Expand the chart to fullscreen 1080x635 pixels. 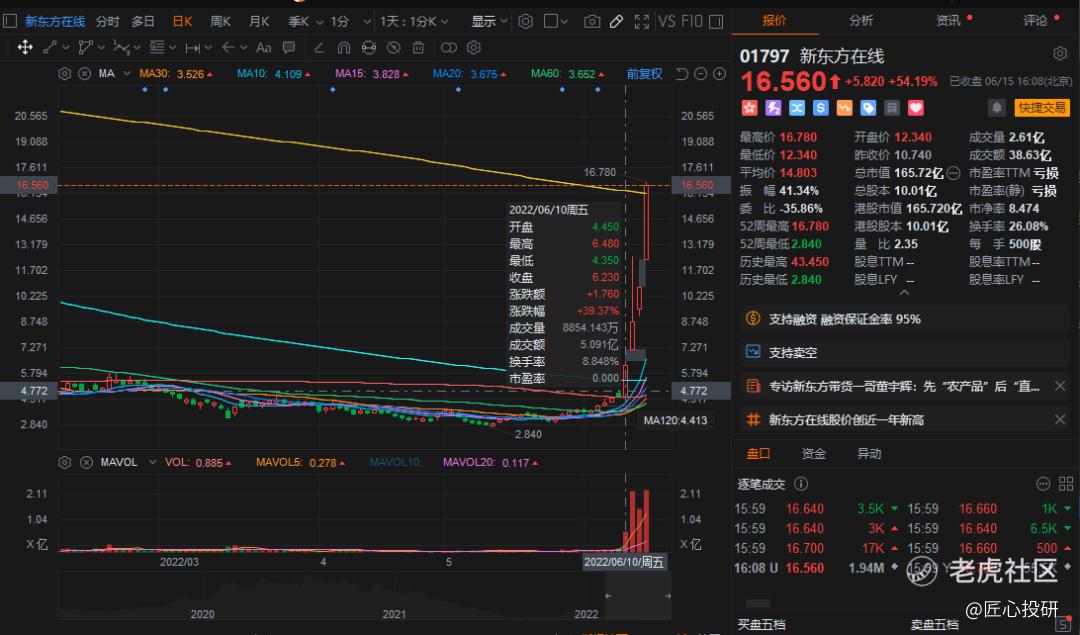click(x=642, y=22)
